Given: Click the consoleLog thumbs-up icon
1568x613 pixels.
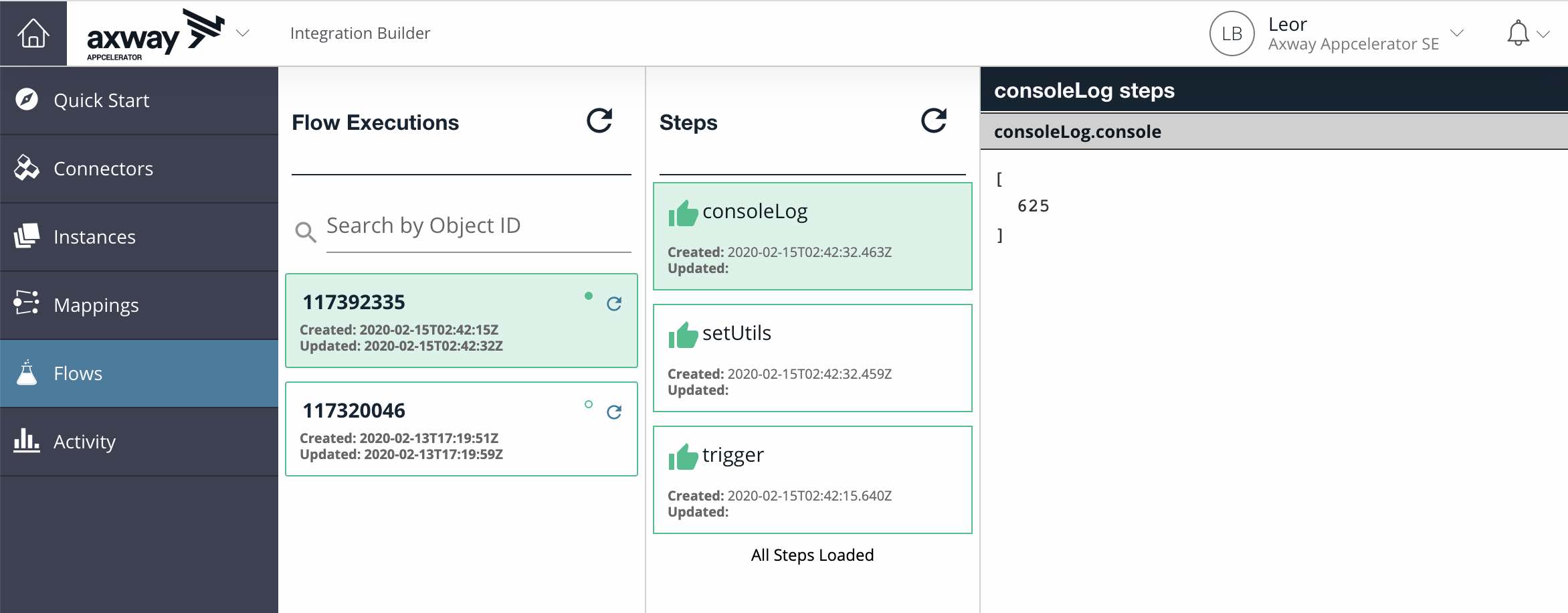Looking at the screenshot, I should point(683,213).
